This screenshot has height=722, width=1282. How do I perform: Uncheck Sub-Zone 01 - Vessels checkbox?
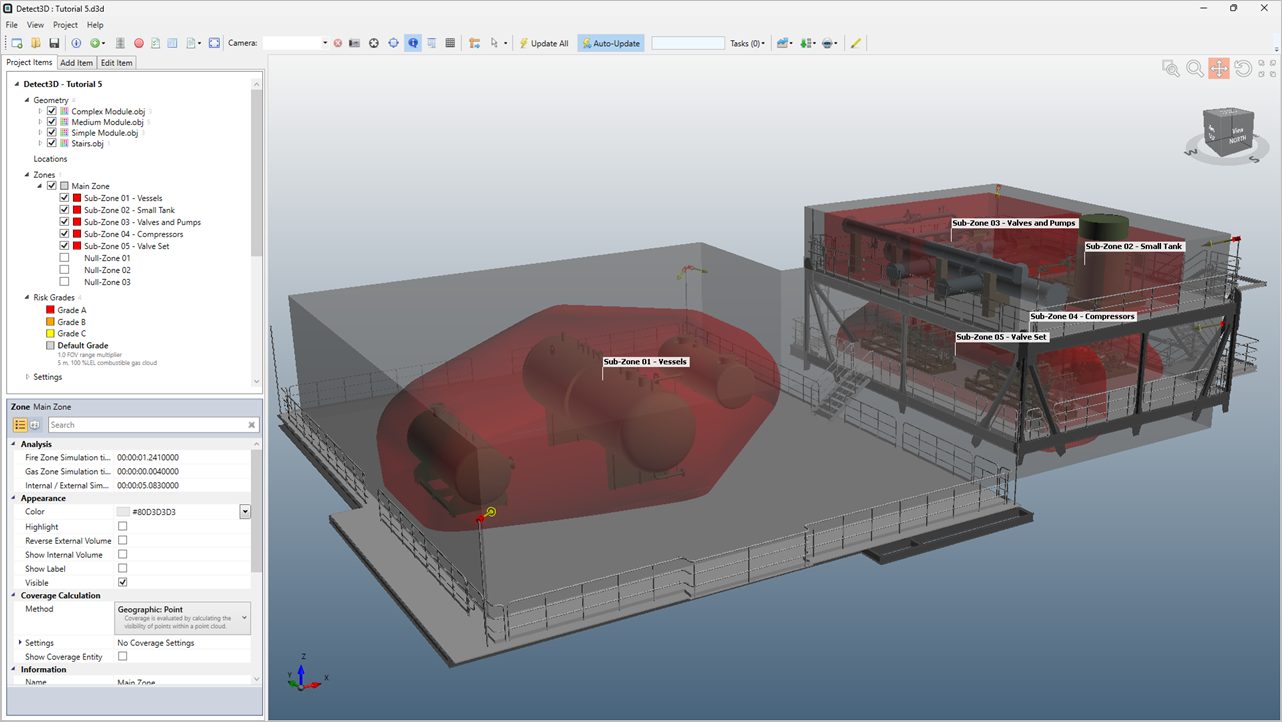[x=64, y=198]
